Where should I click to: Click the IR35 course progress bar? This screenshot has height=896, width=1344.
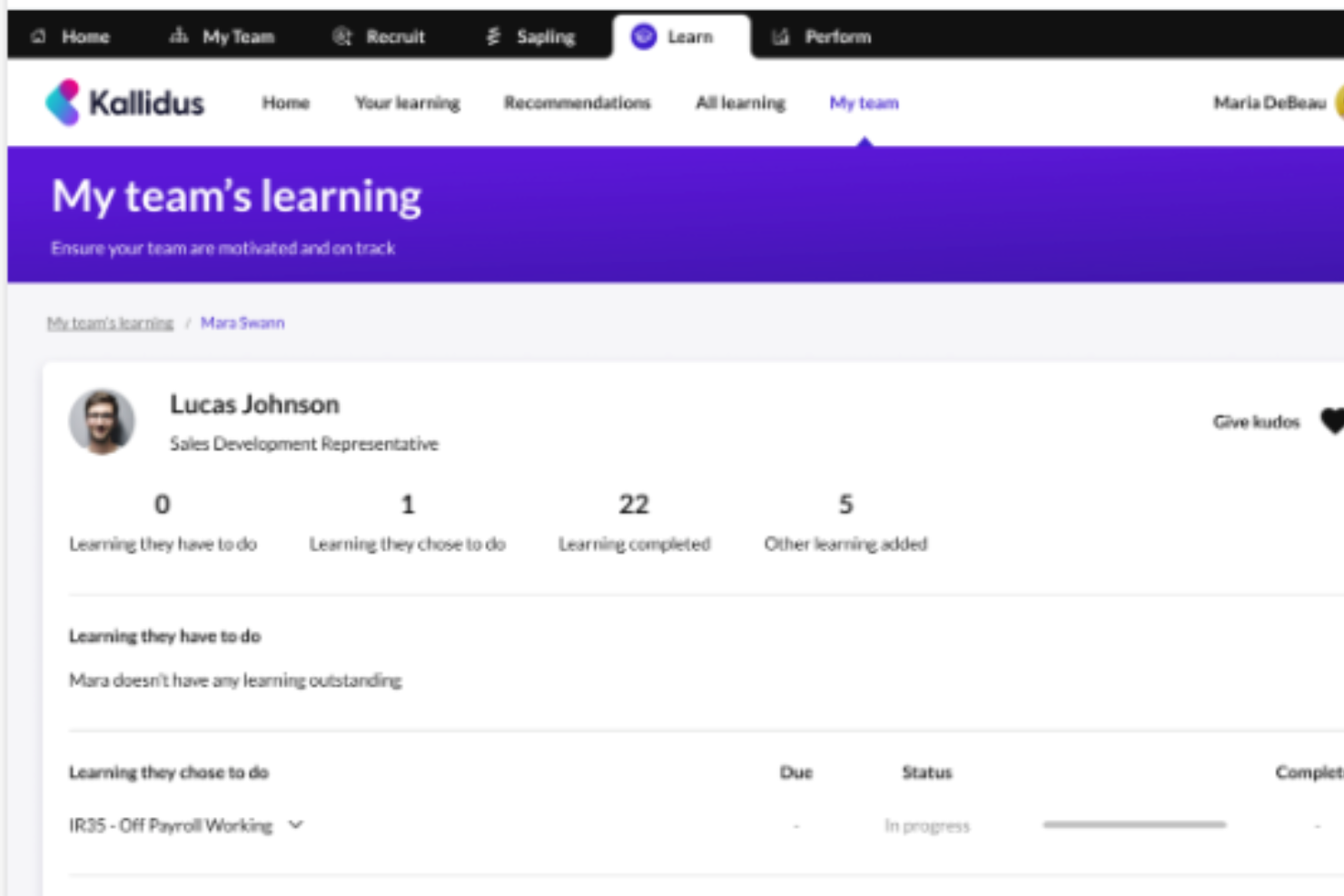(1134, 824)
